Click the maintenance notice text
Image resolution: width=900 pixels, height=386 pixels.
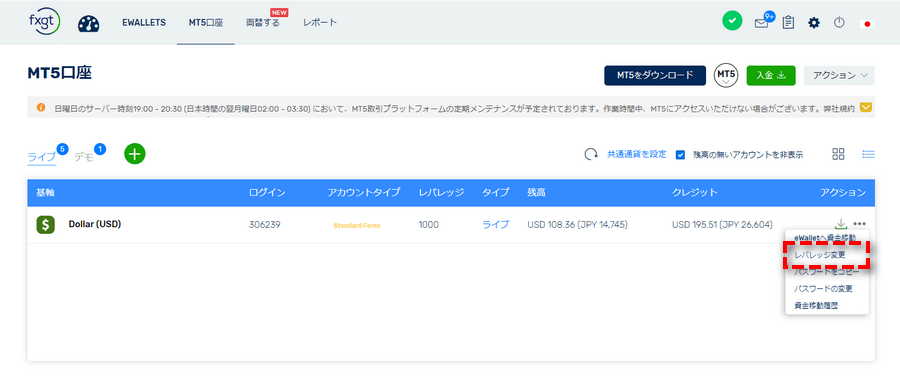coord(455,108)
